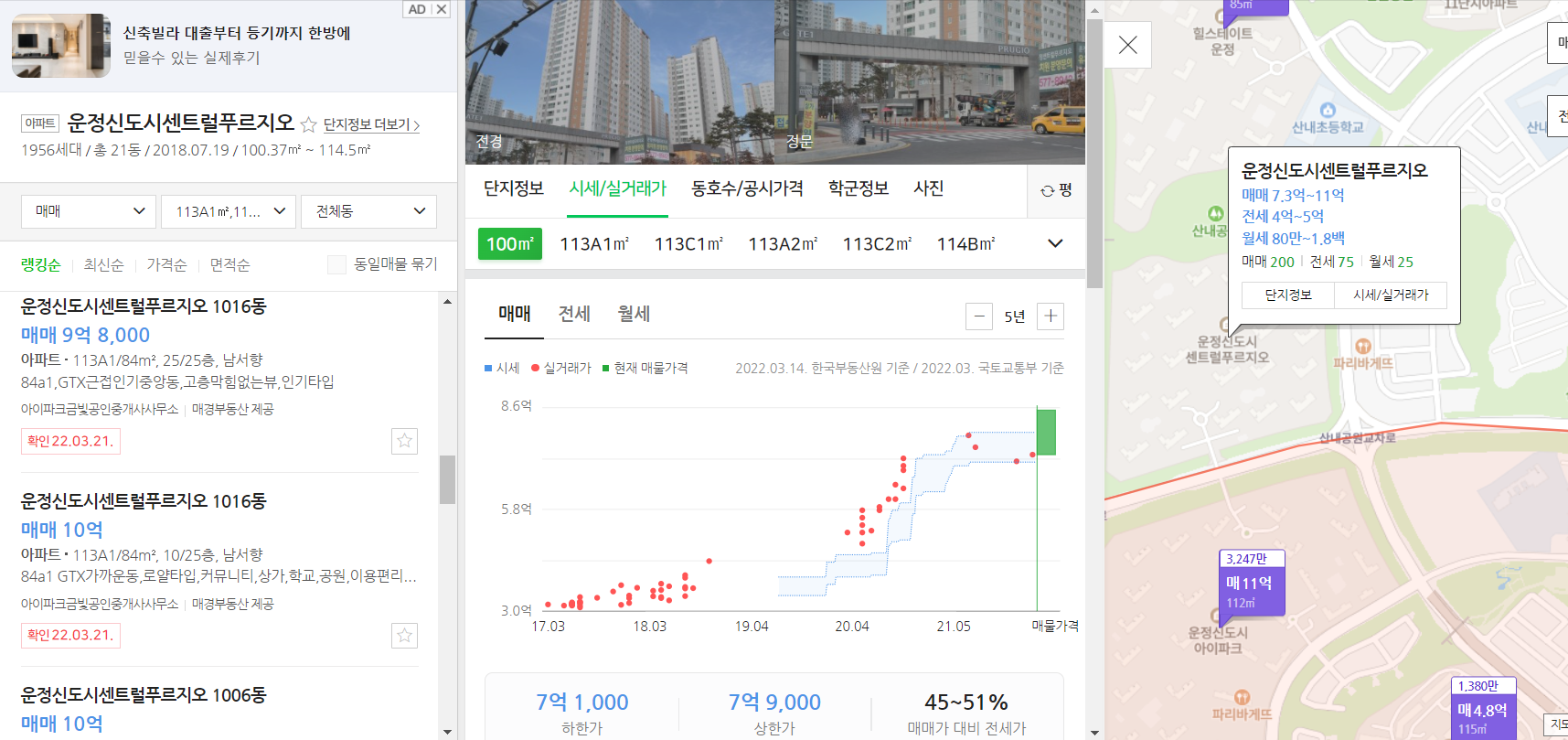This screenshot has height=740, width=1568.
Task: Show 매매 price chart tab
Action: click(515, 314)
